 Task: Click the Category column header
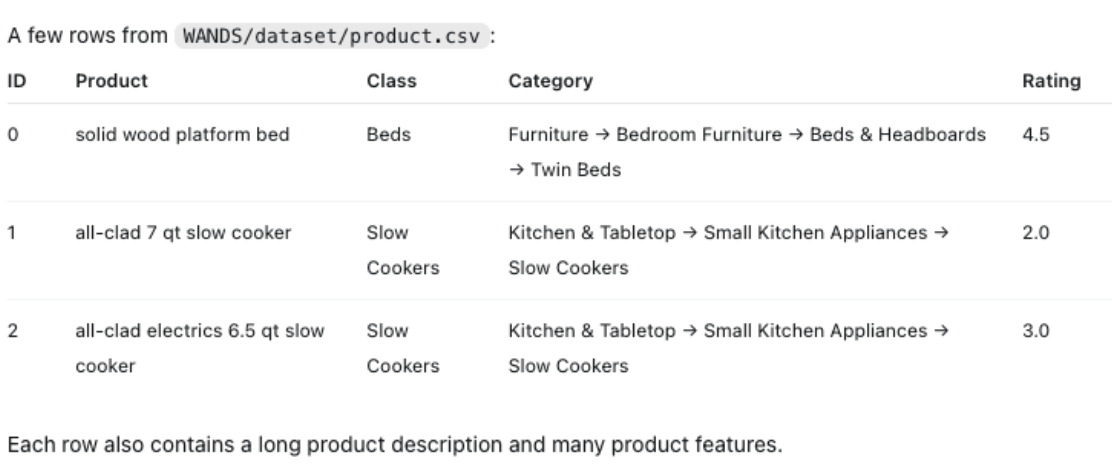[550, 82]
